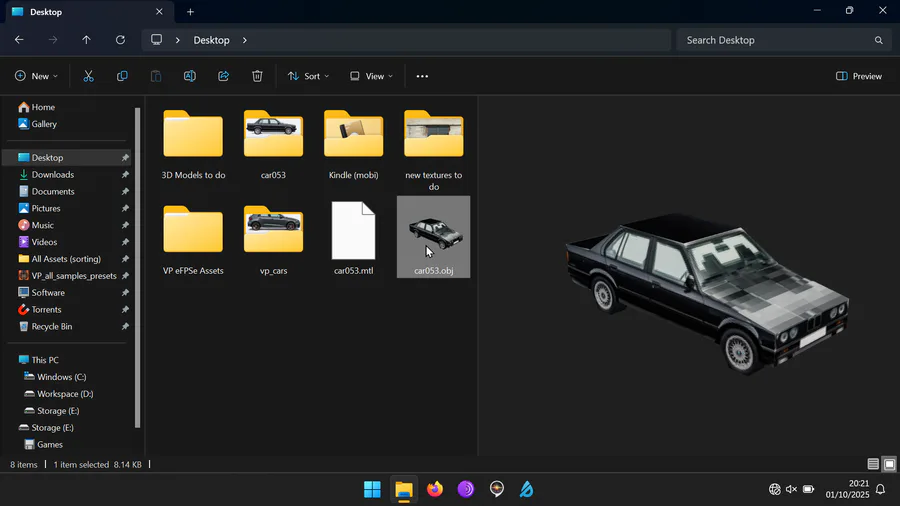Click Desktop in address breadcrumb
Image resolution: width=900 pixels, height=506 pixels.
click(x=211, y=40)
